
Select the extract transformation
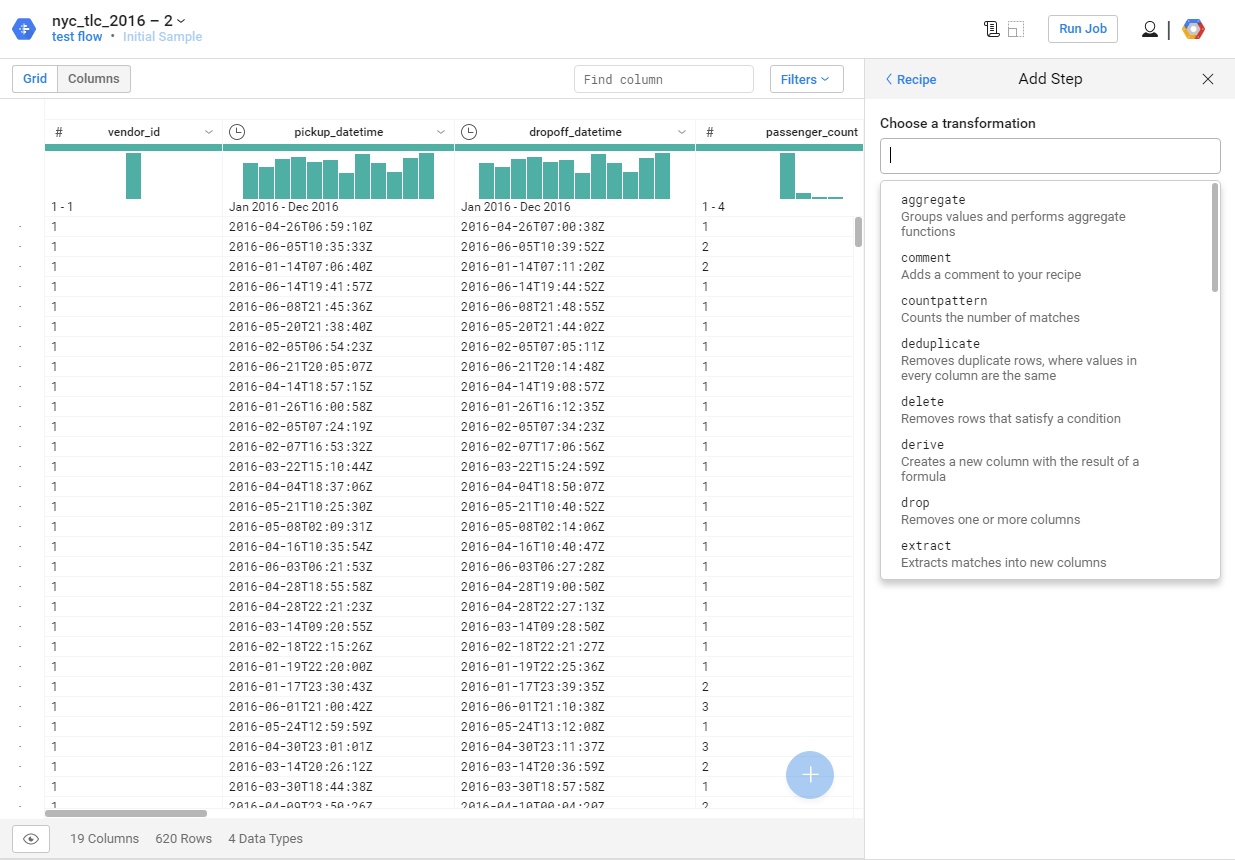(x=1046, y=554)
